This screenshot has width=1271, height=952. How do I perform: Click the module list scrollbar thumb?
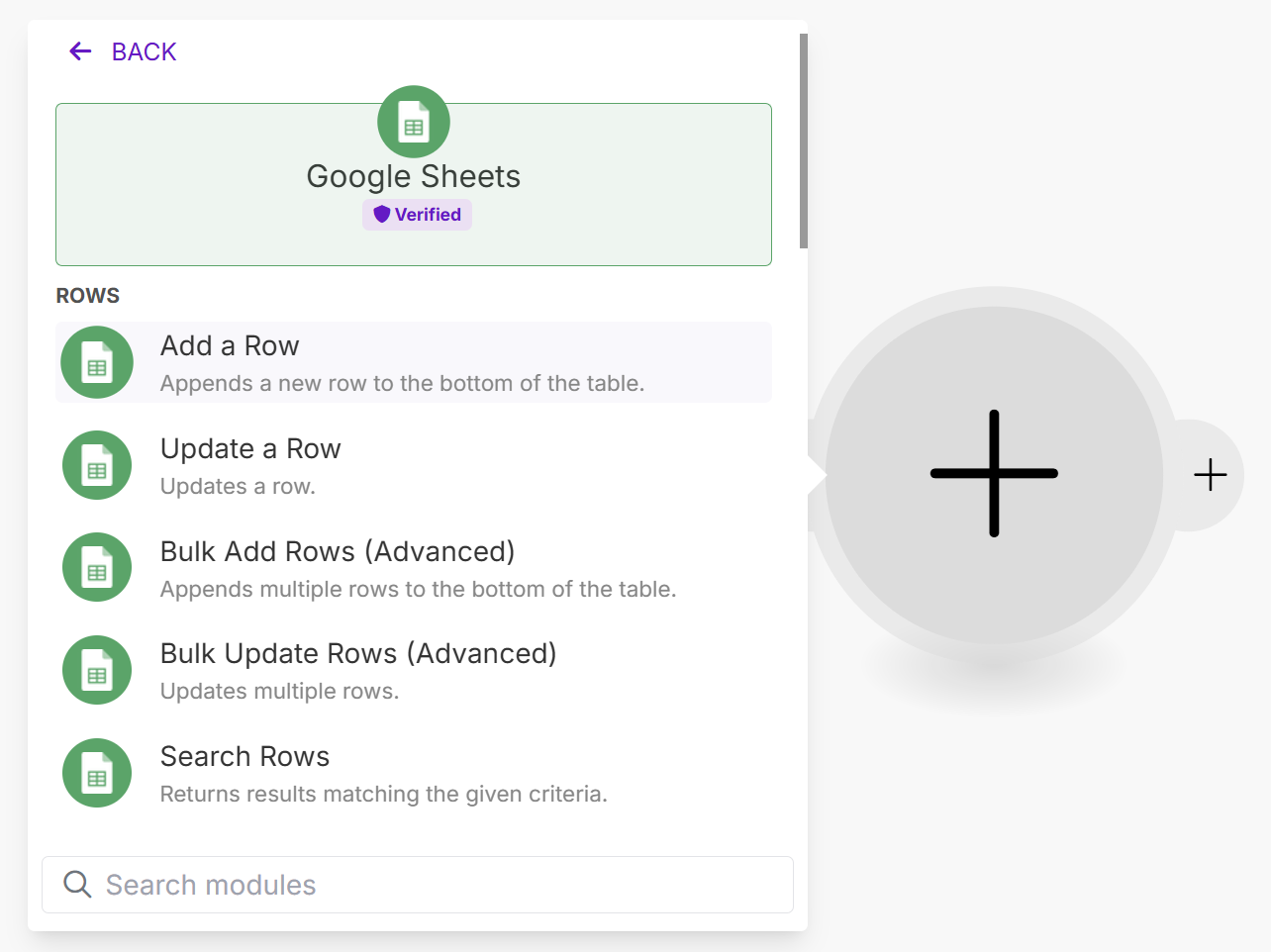pyautogui.click(x=804, y=142)
